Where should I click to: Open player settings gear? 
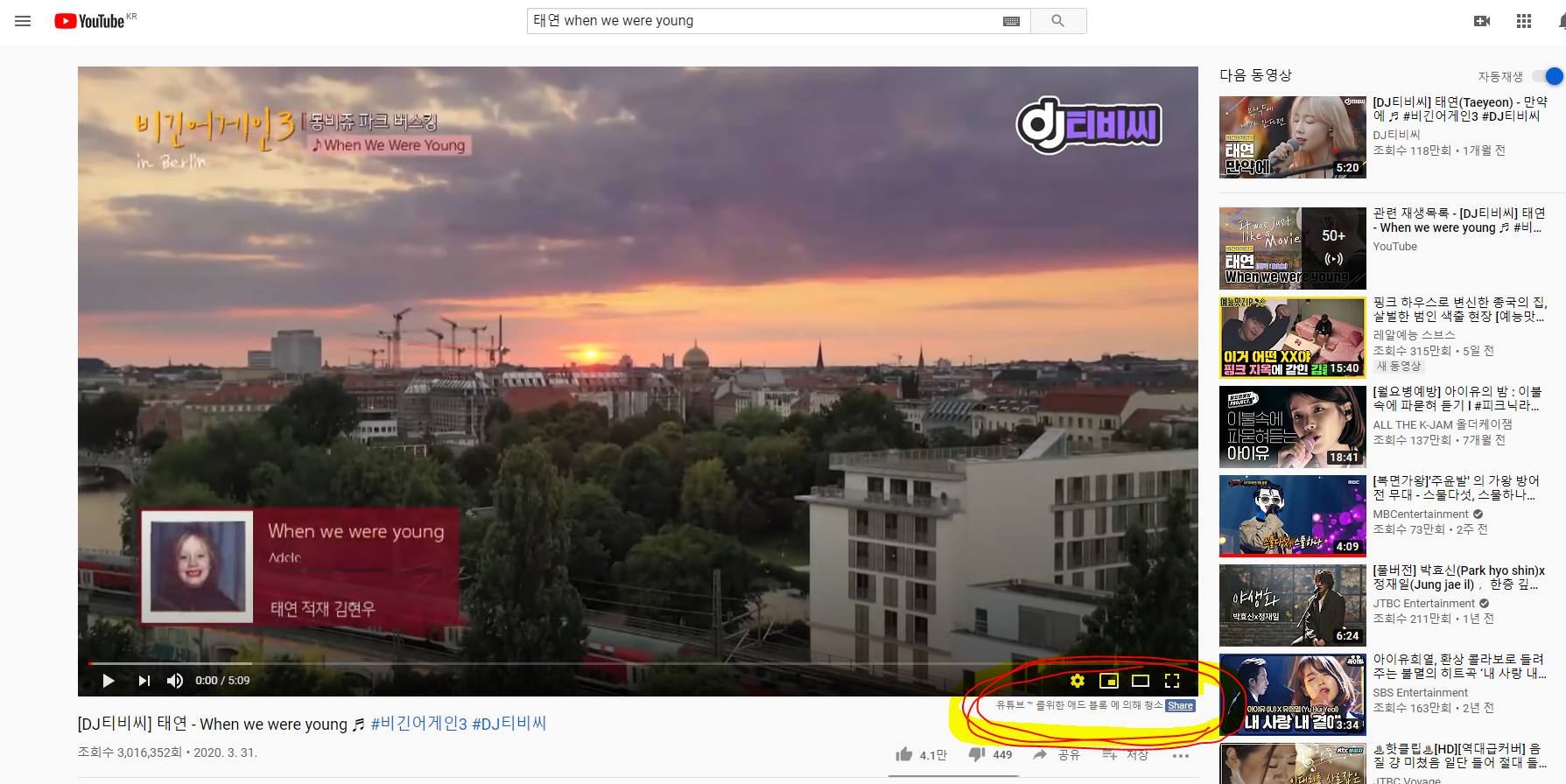[1078, 681]
